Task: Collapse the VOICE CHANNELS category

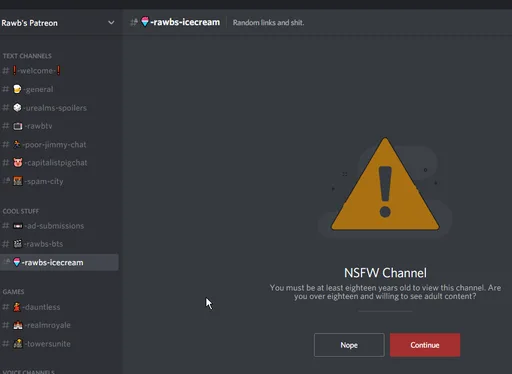Action: point(28,372)
